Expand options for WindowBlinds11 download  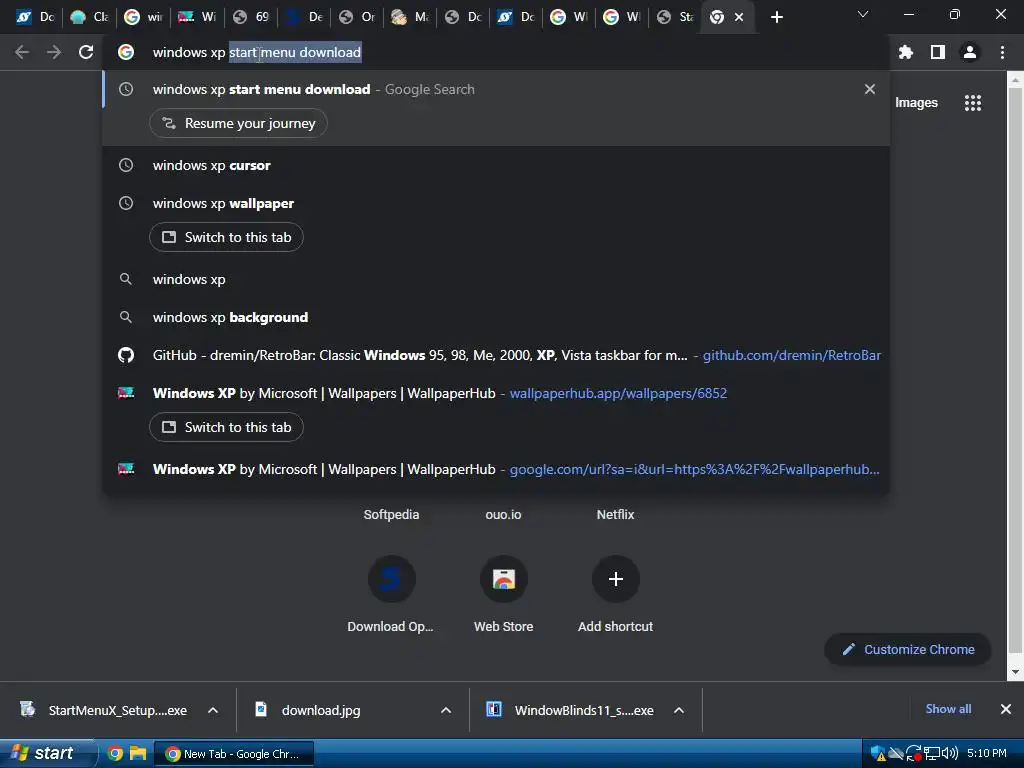[x=679, y=710]
